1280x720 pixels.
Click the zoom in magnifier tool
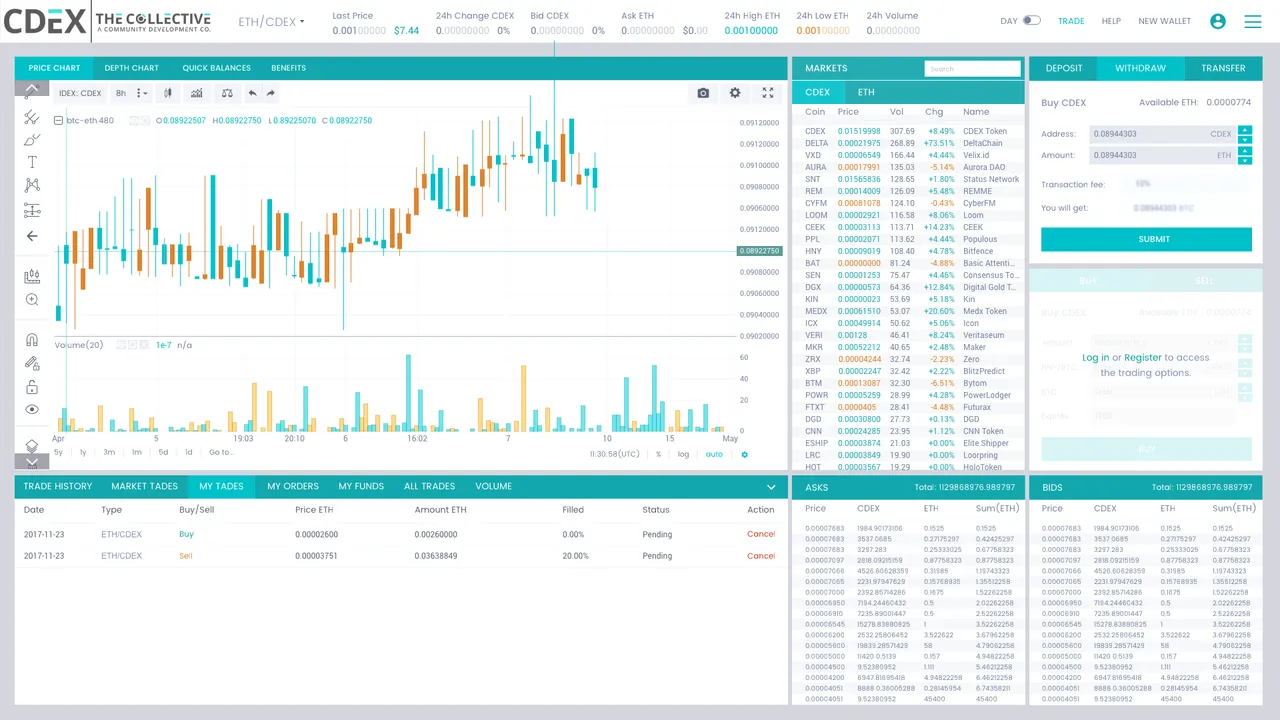32,299
